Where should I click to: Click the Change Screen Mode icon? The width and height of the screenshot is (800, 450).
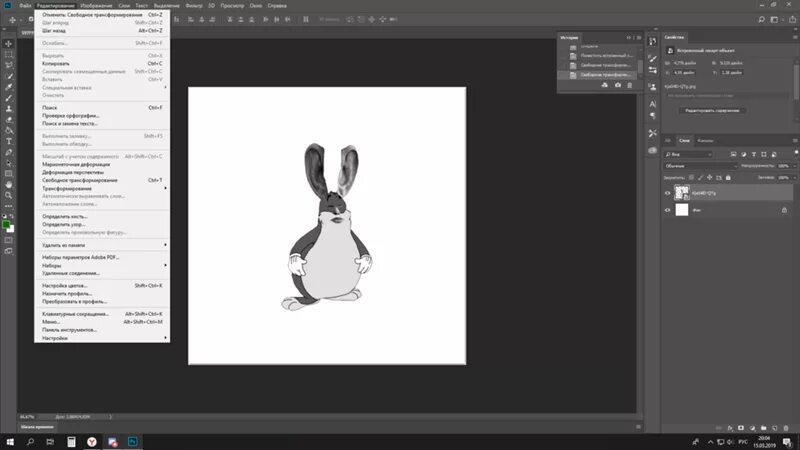9,251
